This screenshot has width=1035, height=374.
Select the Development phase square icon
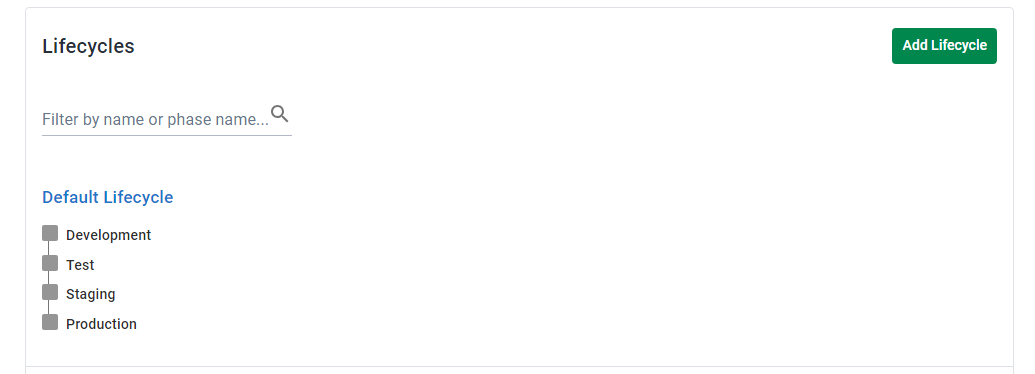point(50,233)
